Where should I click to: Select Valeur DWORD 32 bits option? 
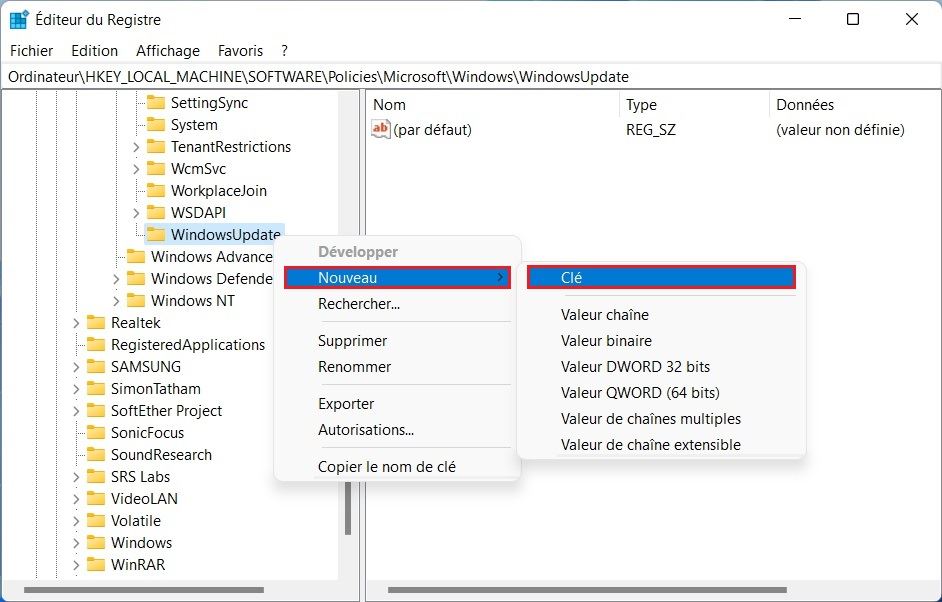635,366
